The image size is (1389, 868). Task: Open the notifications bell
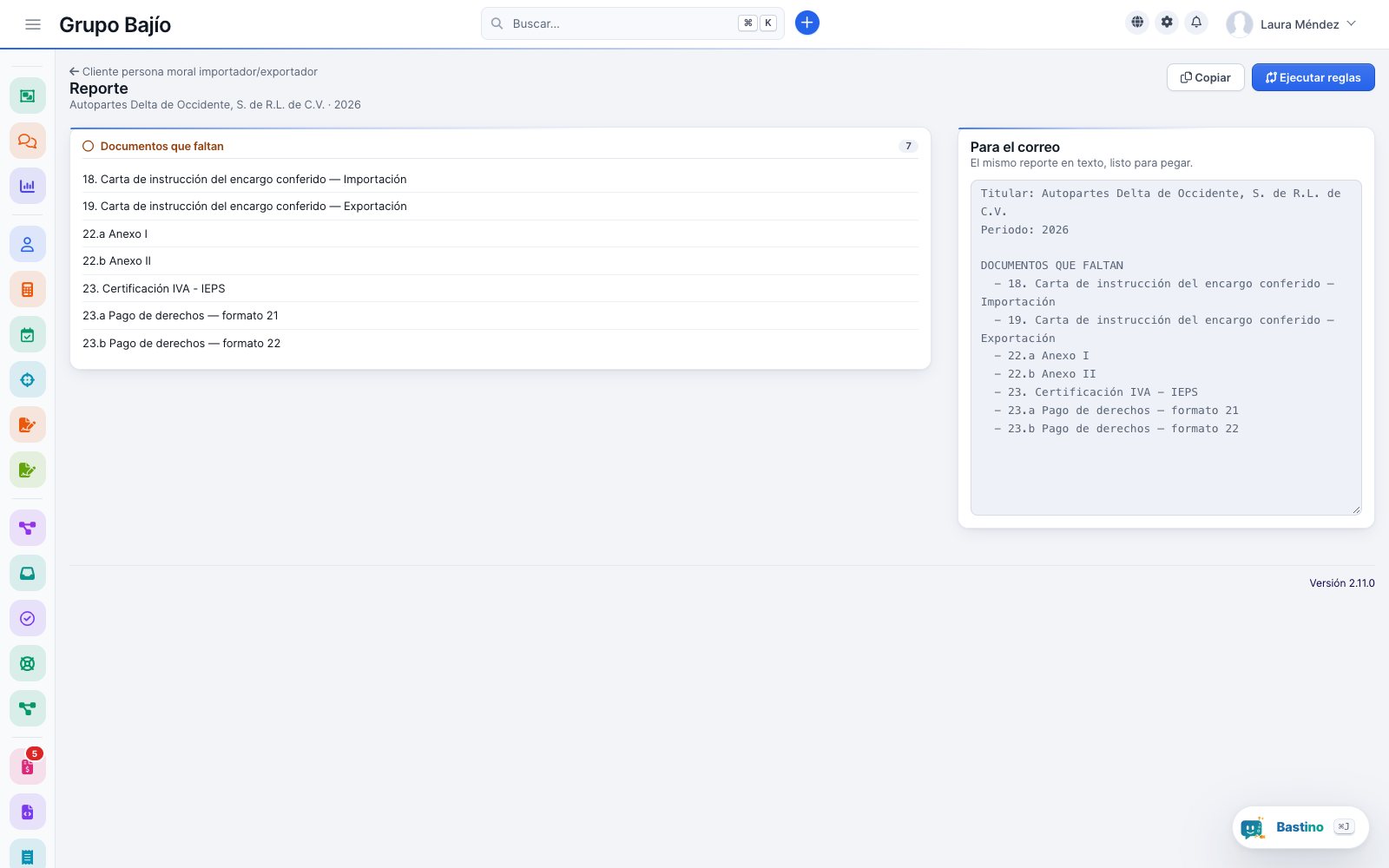pyautogui.click(x=1196, y=23)
